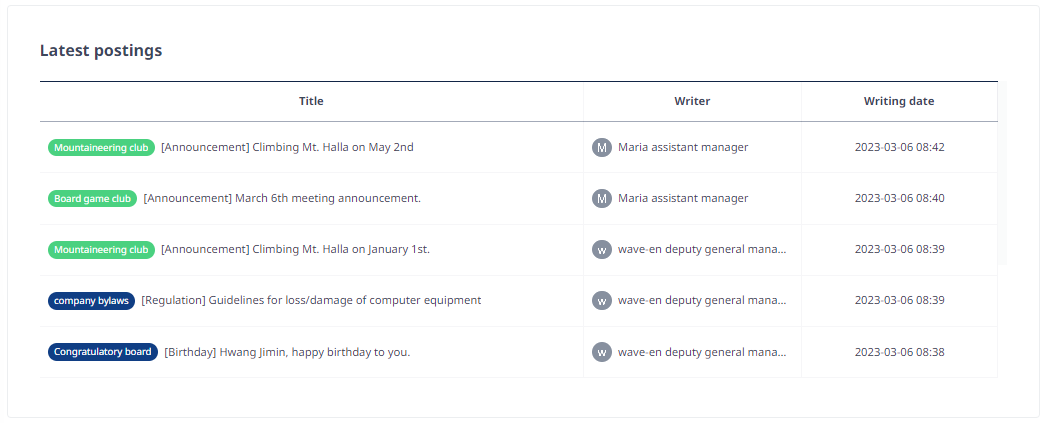1045x423 pixels.
Task: Open Climbing Mt. Halla on May 2nd post
Action: [287, 147]
